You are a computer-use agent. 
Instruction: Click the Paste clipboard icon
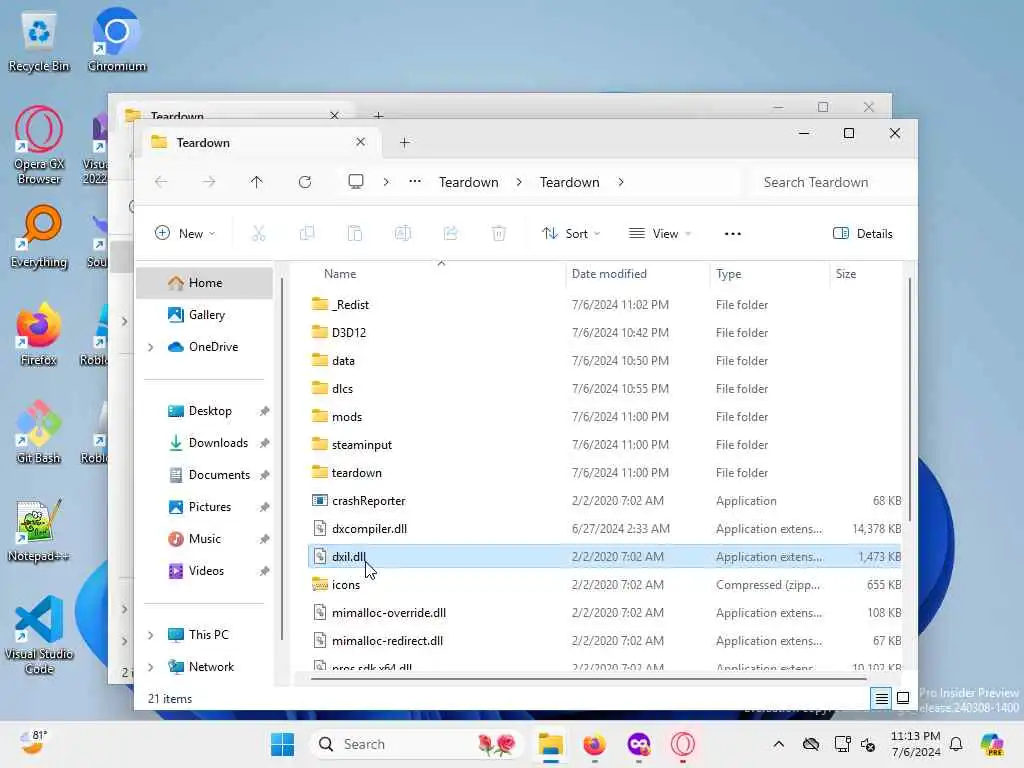tap(355, 233)
